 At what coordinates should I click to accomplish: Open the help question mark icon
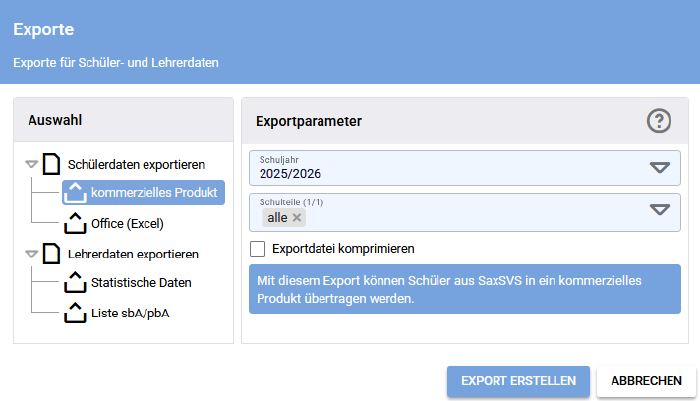pos(658,121)
